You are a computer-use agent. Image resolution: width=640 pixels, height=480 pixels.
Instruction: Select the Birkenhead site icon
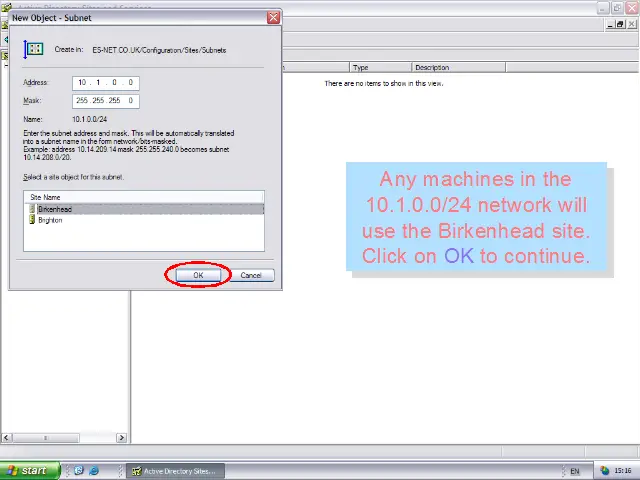coord(32,209)
